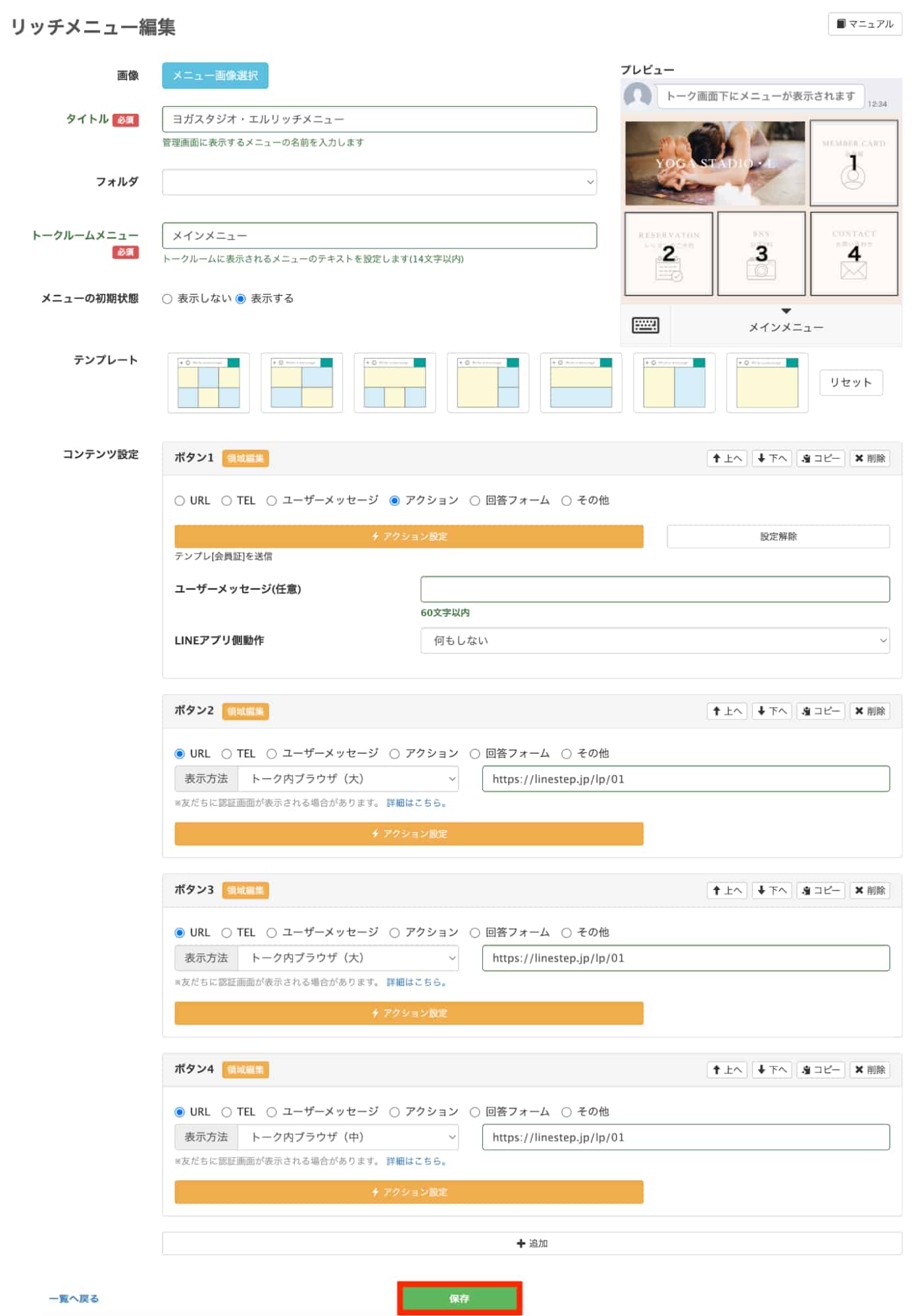Open 表示方法 dropdown in ボタン3
Screen dimensions: 914x1316
pyautogui.click(x=348, y=959)
